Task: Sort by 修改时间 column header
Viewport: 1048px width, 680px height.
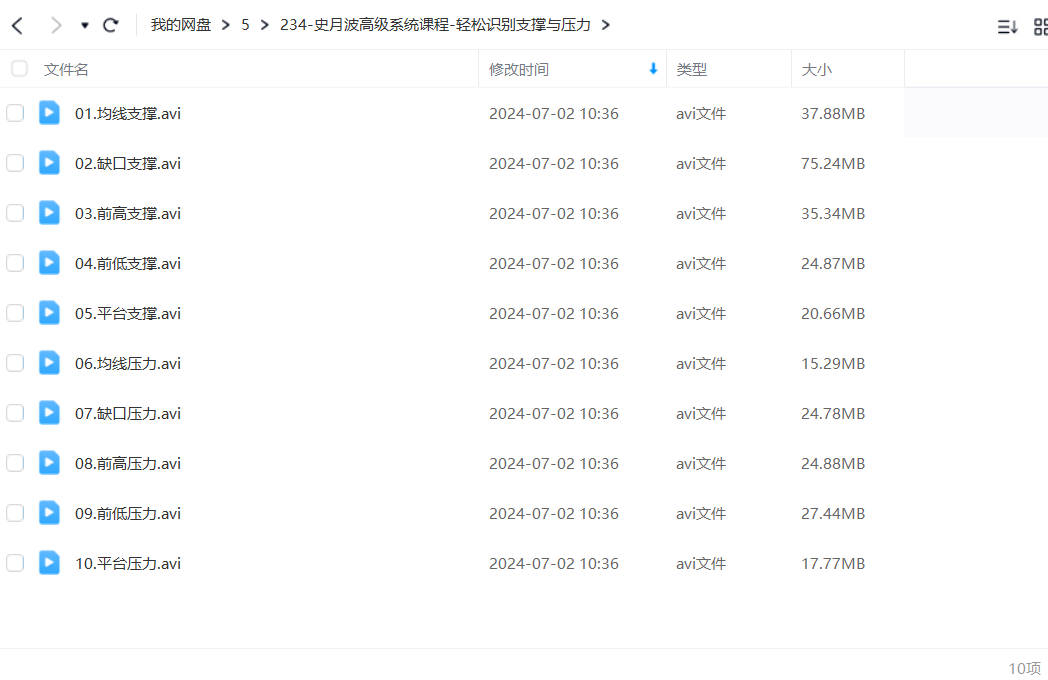Action: coord(519,70)
